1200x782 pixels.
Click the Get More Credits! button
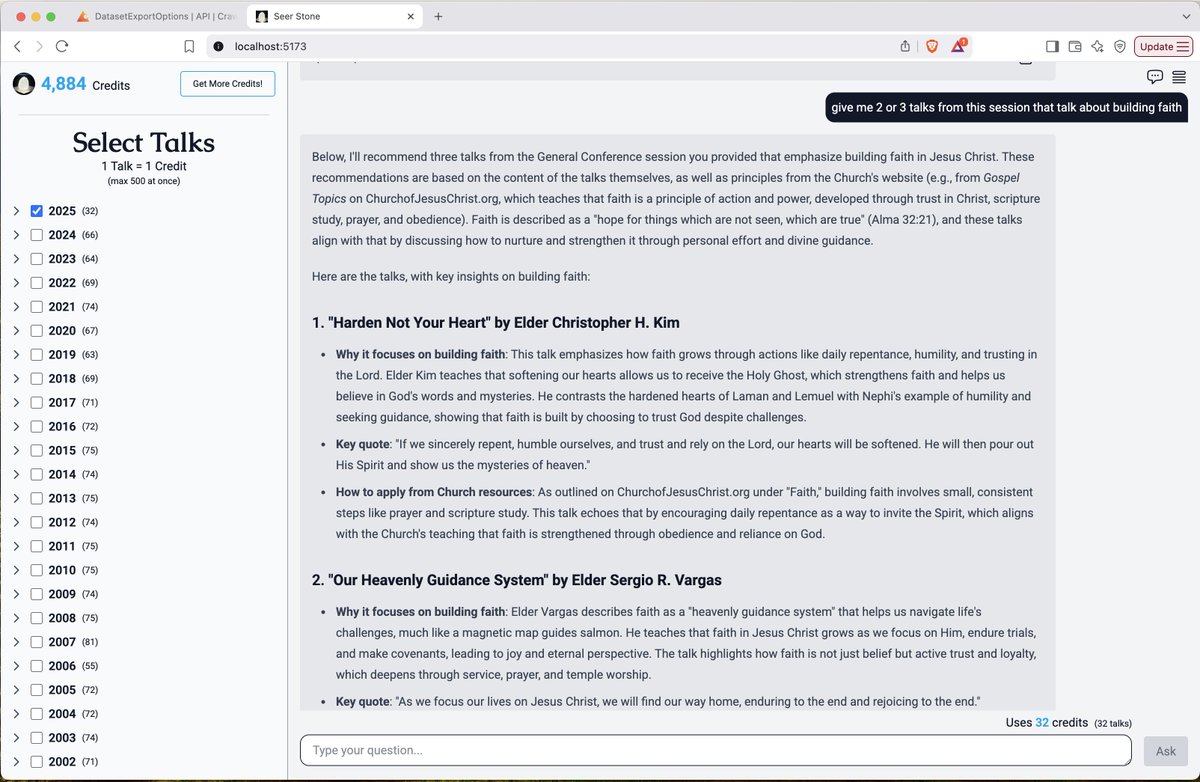click(227, 84)
